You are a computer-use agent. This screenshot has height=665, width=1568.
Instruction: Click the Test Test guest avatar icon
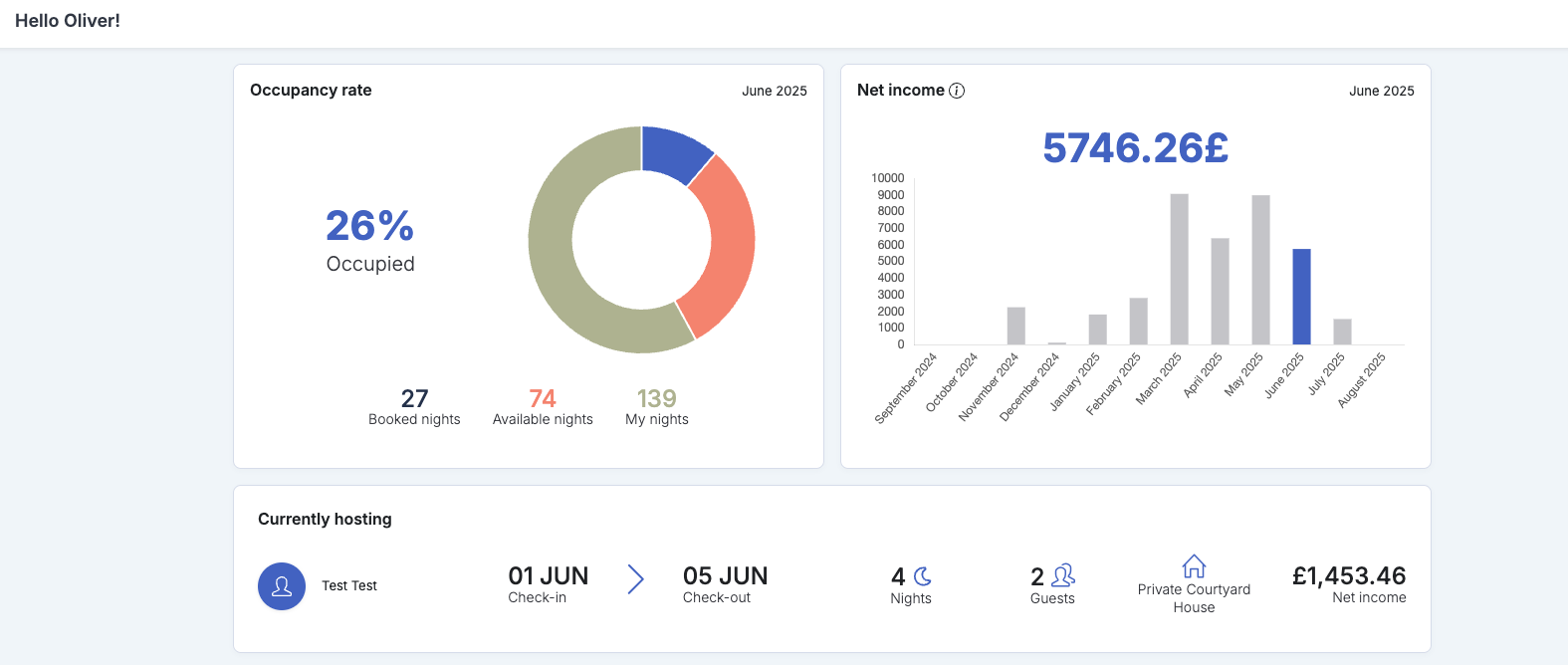[x=282, y=586]
